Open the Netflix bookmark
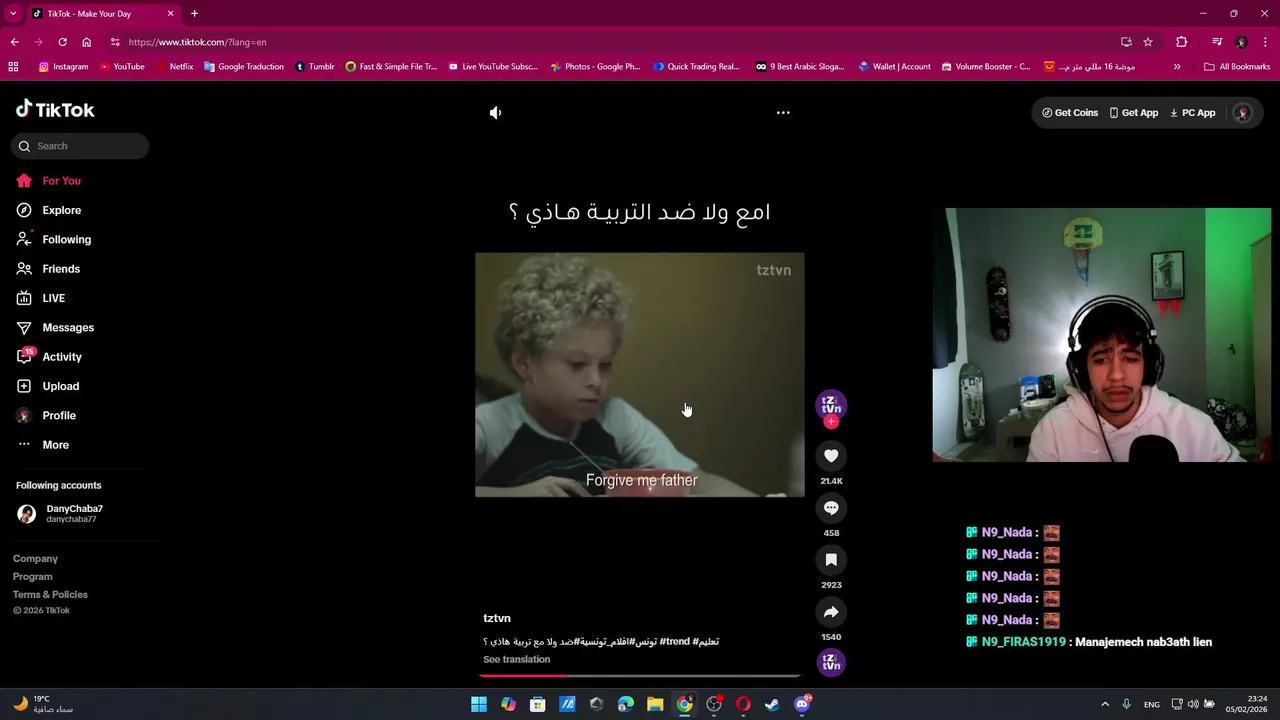The width and height of the screenshot is (1280, 720). [174, 67]
